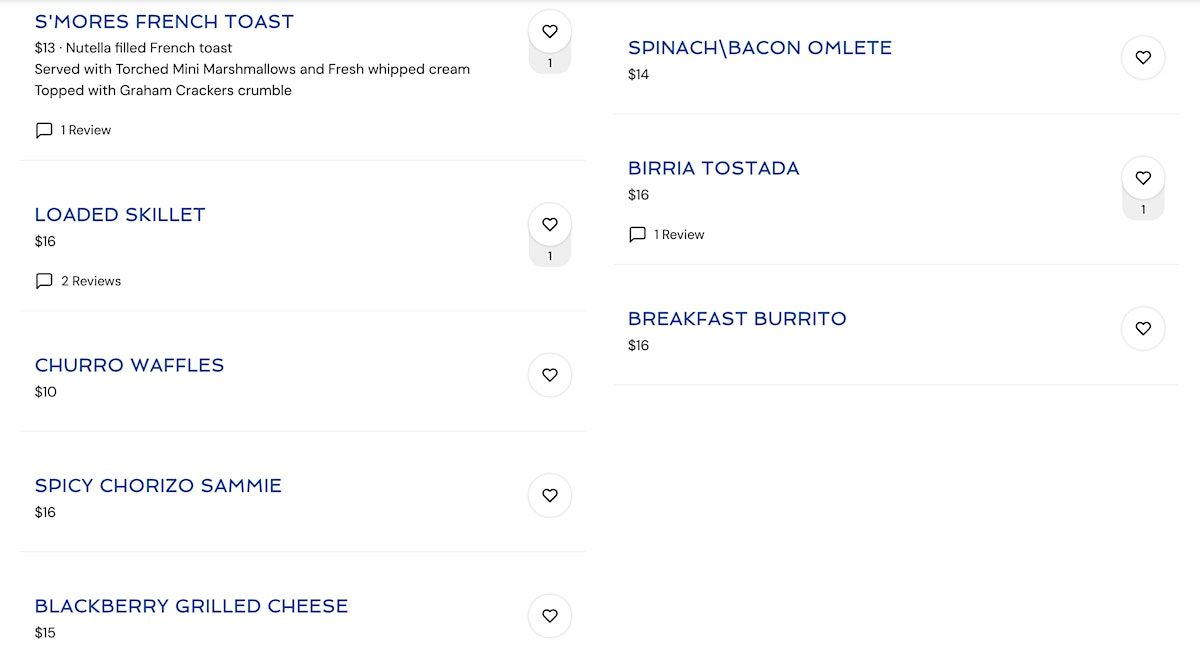Select the Loaded Skillet menu heading
Viewport: 1200px width, 654px height.
(120, 214)
